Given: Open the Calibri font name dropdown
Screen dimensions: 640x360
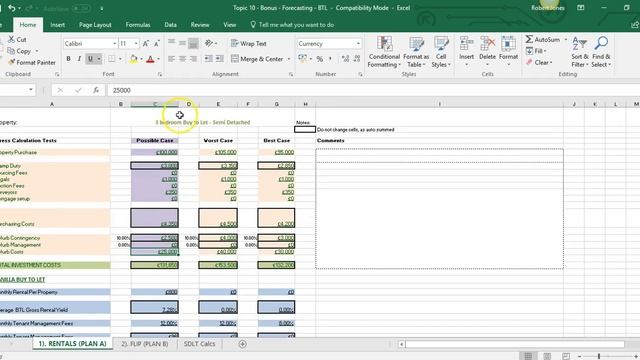Looking at the screenshot, I should click(114, 43).
